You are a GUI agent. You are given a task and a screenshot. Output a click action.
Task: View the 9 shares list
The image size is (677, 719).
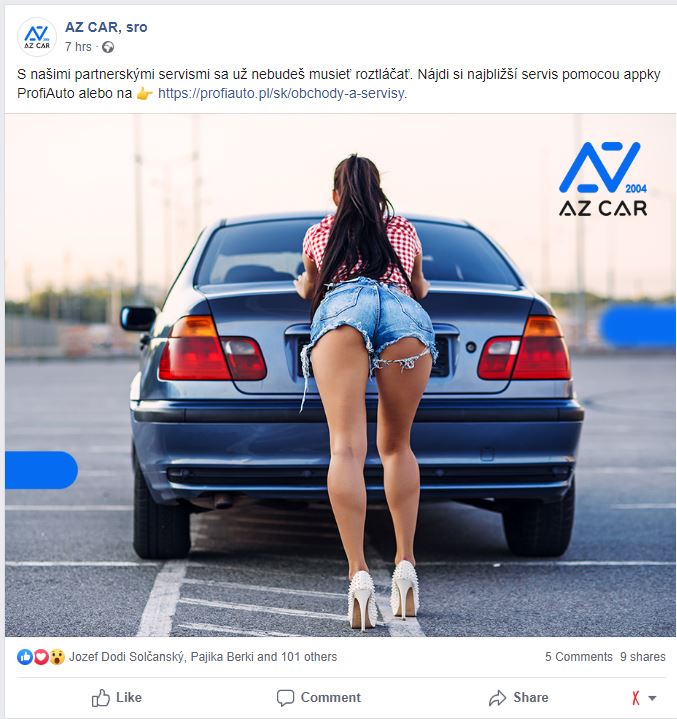tap(643, 657)
